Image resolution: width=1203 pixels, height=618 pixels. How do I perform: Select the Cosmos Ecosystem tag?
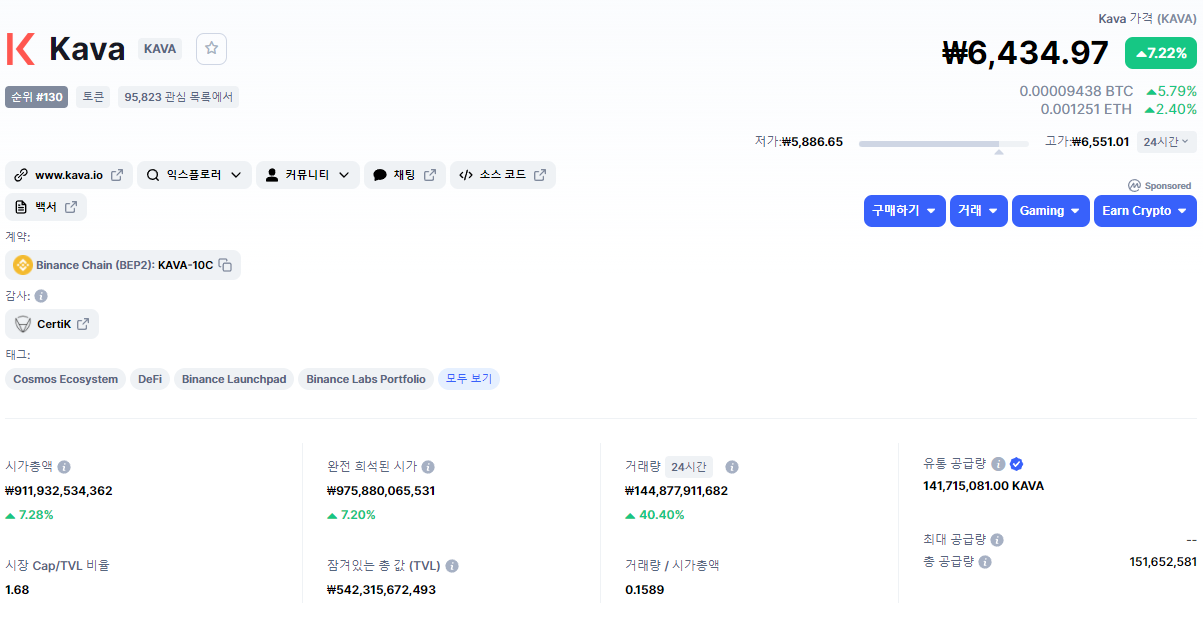tap(65, 379)
